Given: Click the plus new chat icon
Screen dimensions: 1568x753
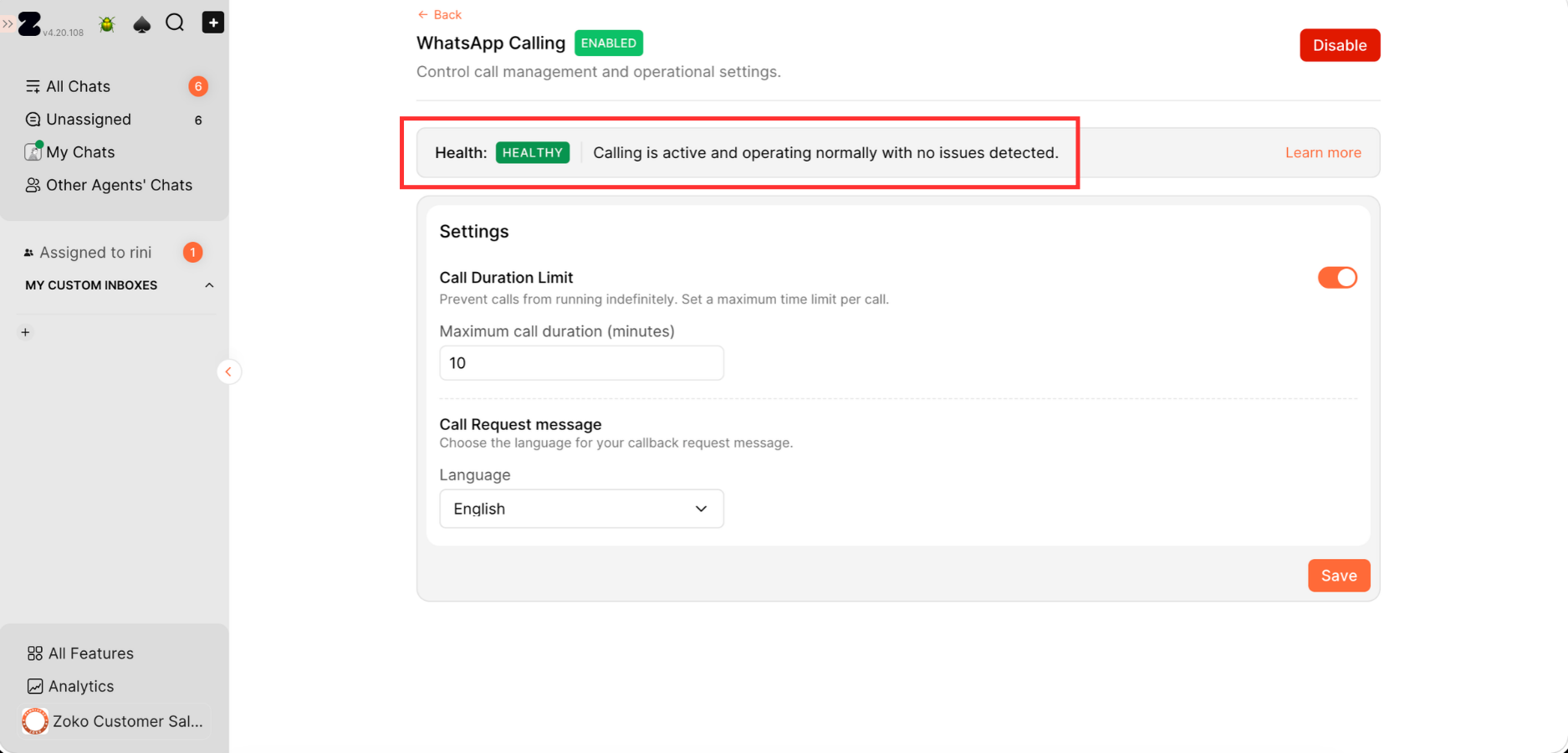Looking at the screenshot, I should coord(213,23).
